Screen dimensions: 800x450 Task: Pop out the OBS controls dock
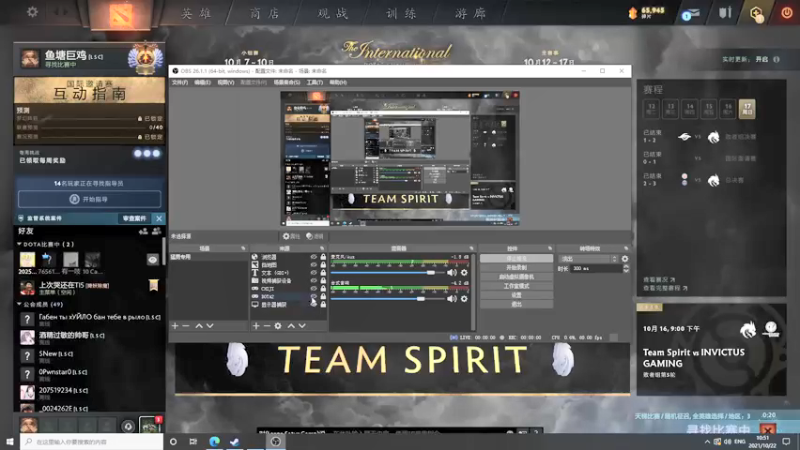pos(549,248)
